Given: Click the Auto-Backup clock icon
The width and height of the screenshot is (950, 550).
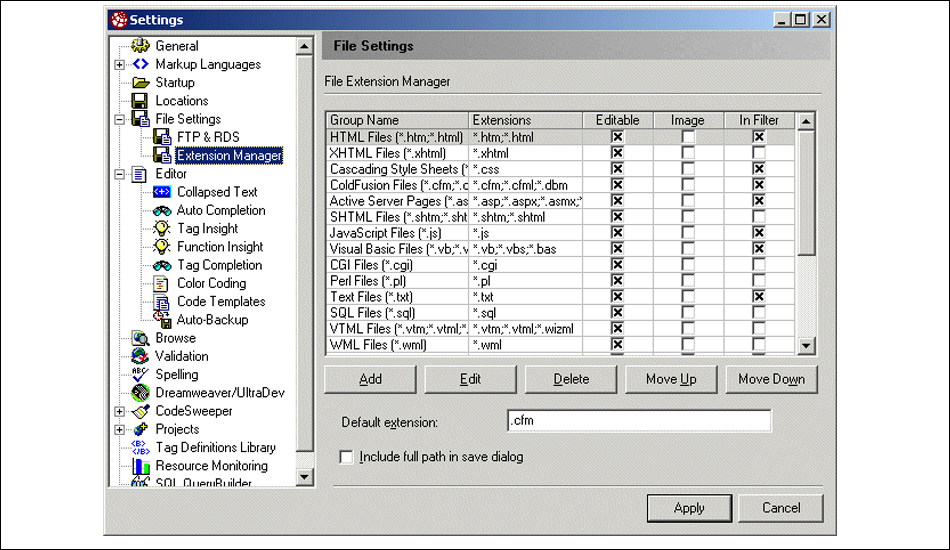Looking at the screenshot, I should pos(162,319).
